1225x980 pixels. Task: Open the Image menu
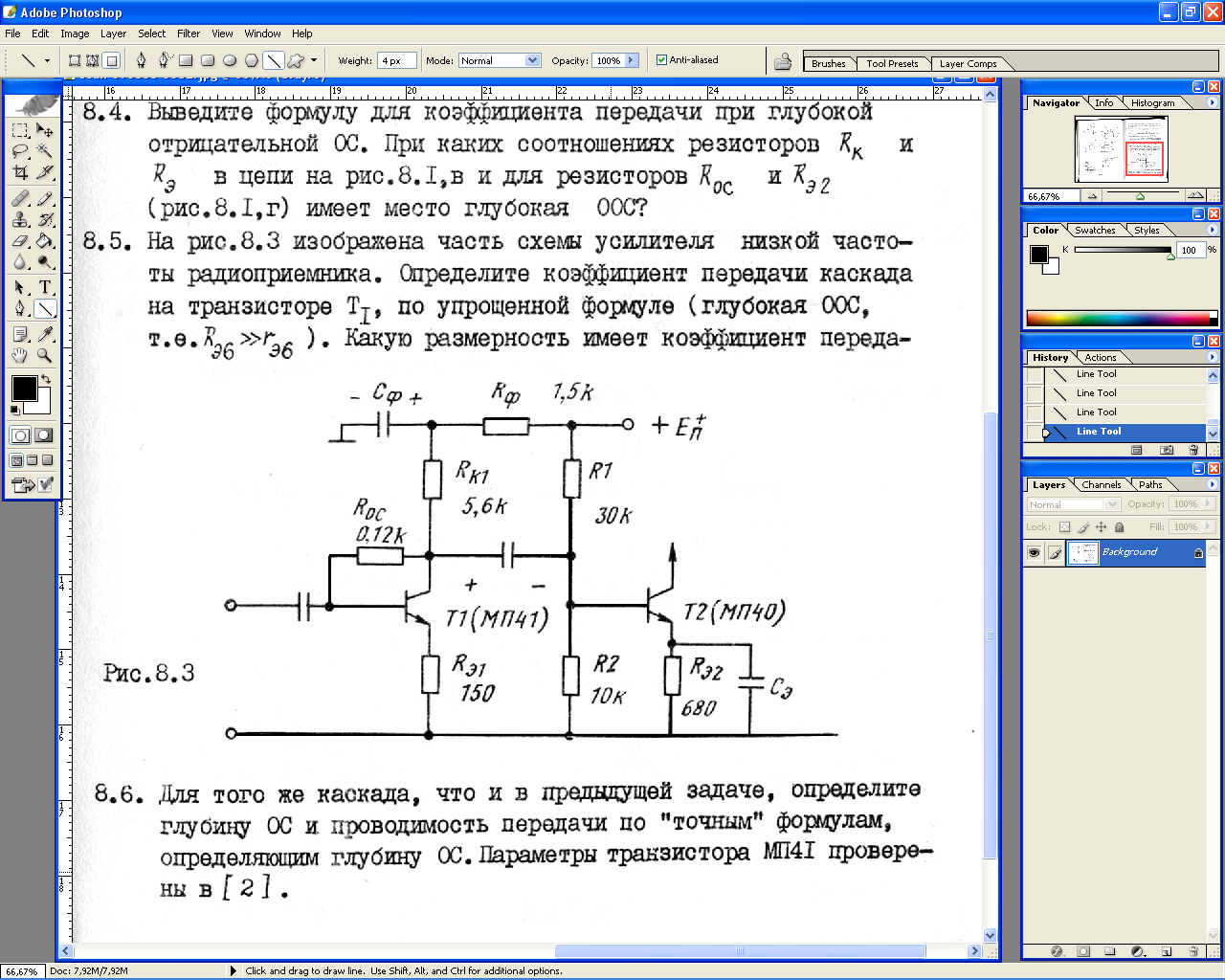click(x=75, y=33)
